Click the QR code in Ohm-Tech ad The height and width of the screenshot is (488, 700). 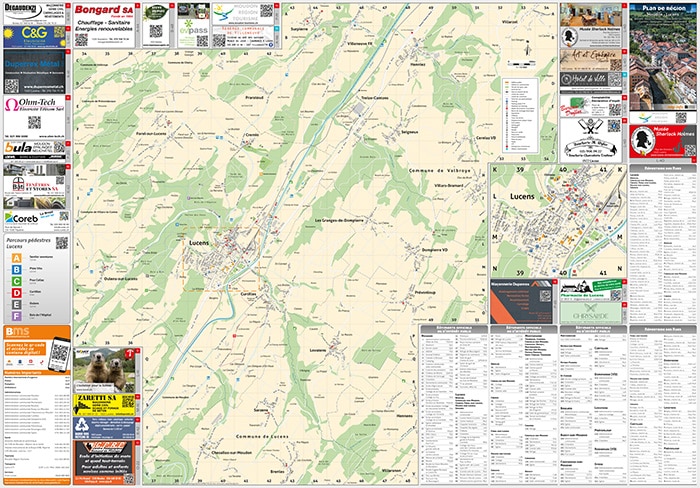click(x=34, y=122)
